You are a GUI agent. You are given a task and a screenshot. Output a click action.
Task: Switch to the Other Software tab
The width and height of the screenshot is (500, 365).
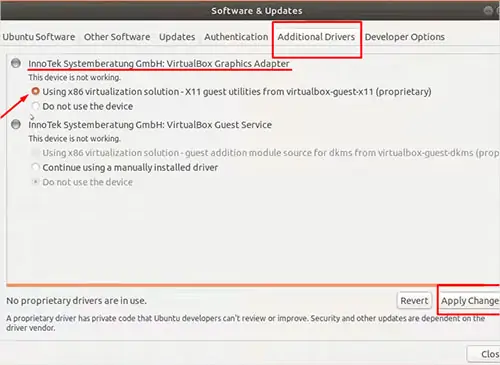point(117,37)
